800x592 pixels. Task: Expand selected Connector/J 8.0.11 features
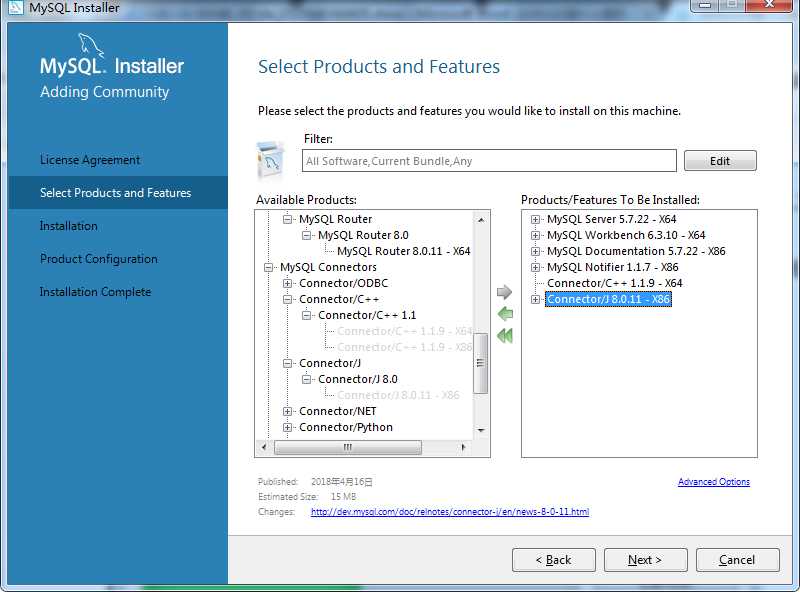click(x=535, y=299)
